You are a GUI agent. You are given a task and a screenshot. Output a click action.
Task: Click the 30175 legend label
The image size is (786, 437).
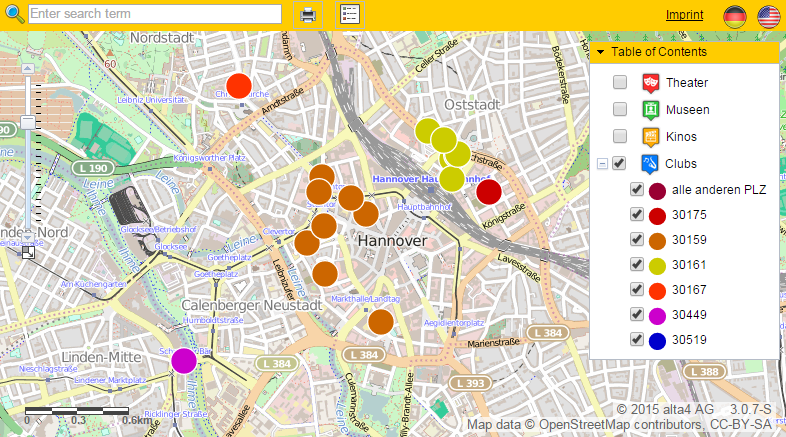point(689,215)
